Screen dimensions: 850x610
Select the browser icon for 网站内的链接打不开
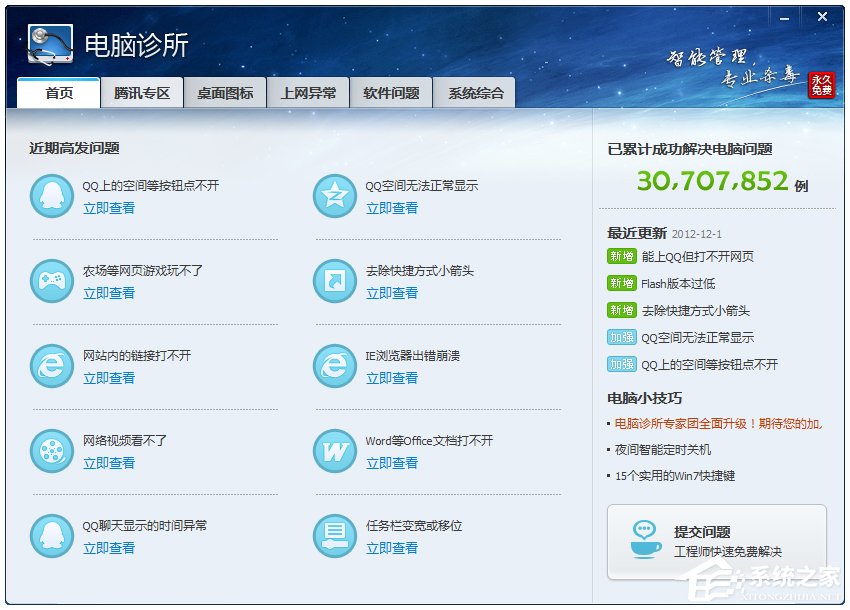pos(52,365)
